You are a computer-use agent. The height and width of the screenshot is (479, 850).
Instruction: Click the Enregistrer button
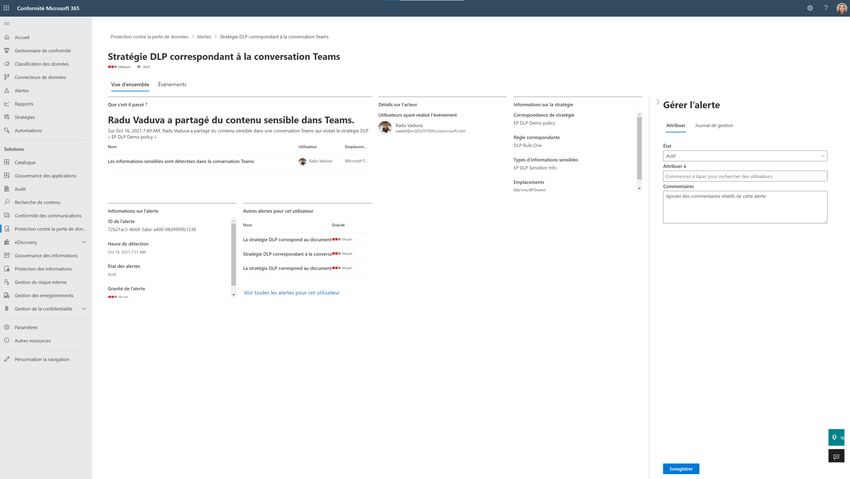point(681,468)
